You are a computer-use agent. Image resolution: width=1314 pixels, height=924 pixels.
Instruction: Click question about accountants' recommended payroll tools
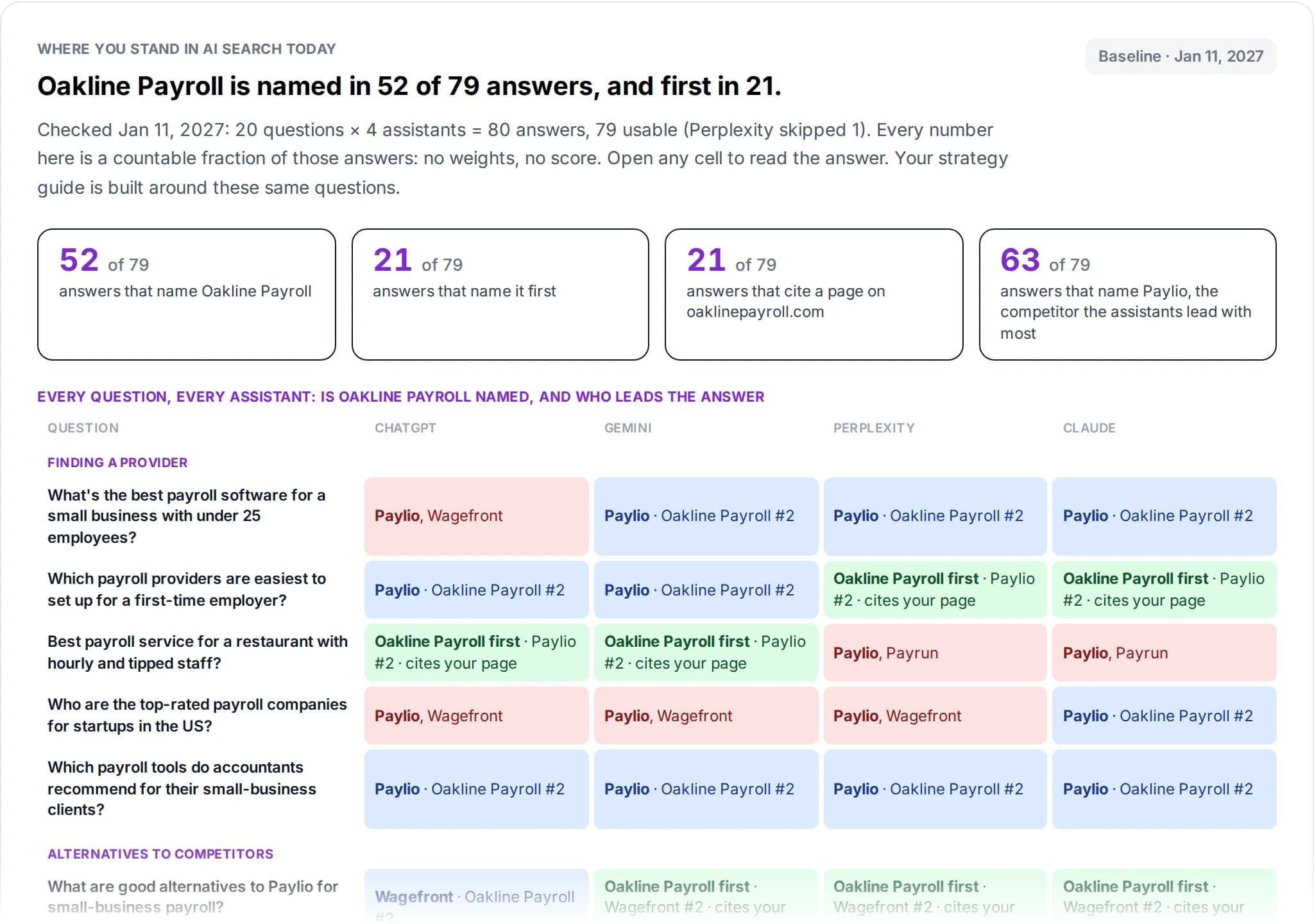coord(182,789)
